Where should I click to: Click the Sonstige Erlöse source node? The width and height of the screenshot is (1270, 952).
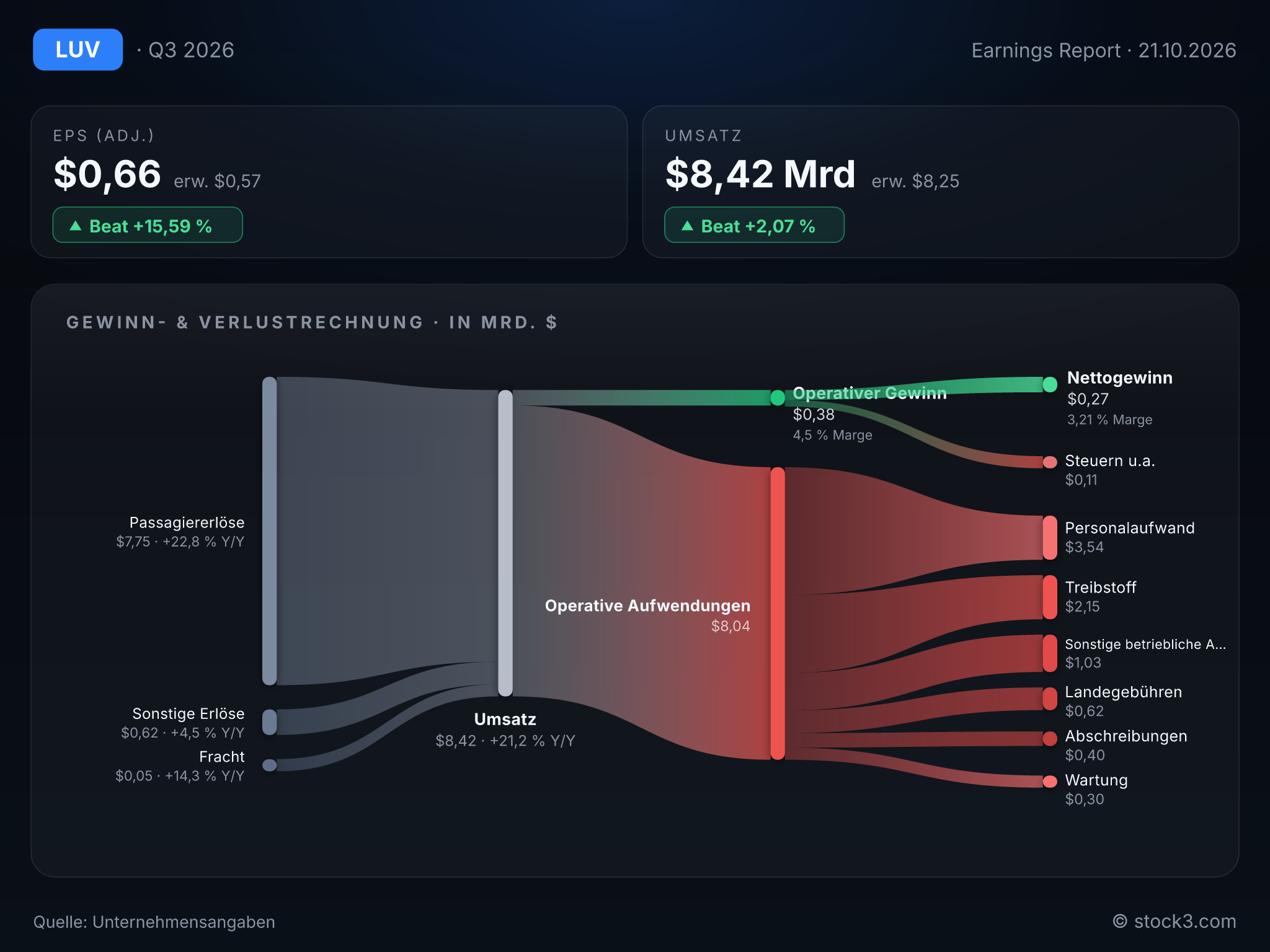270,722
